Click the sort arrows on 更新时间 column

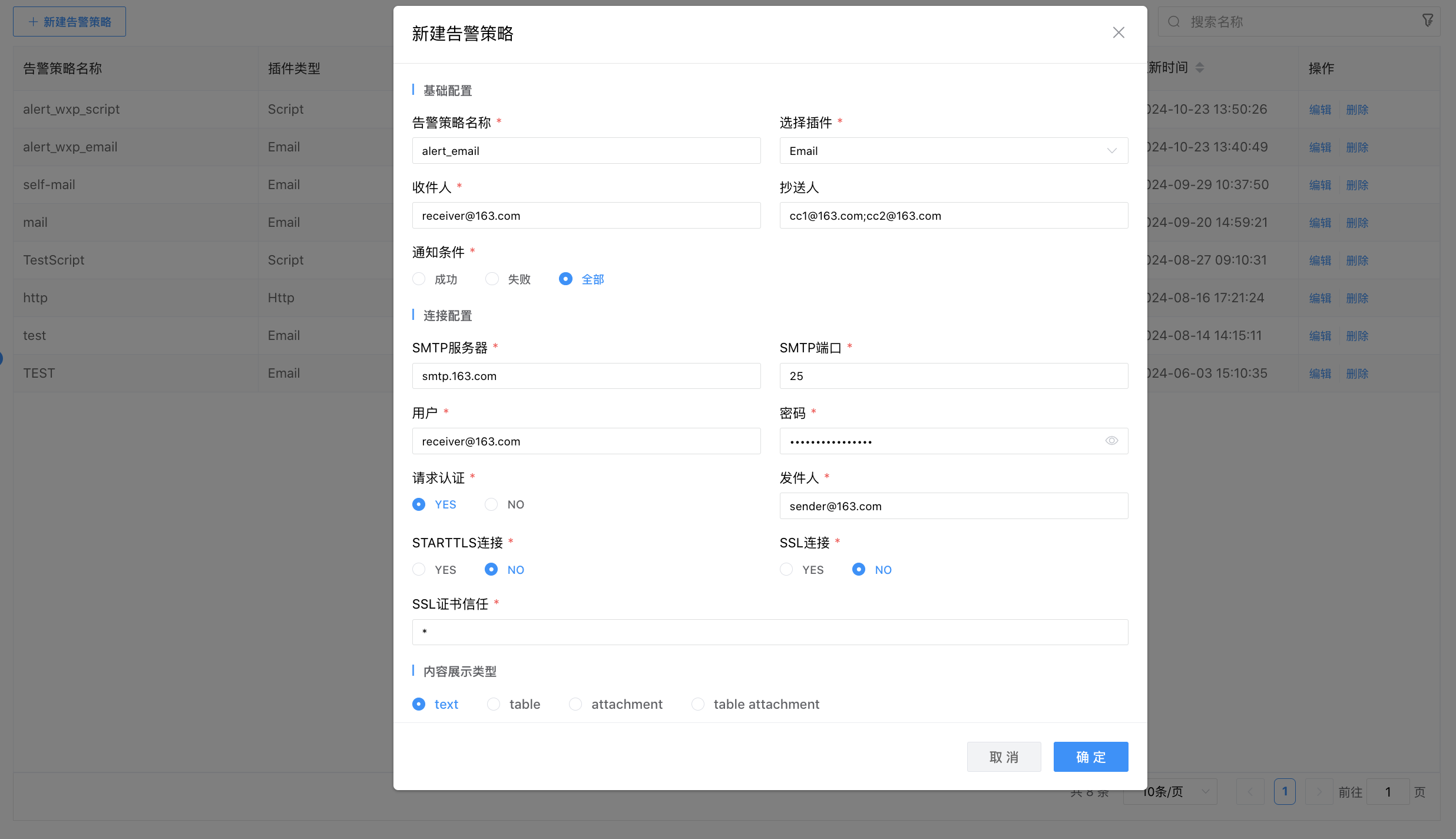(x=1200, y=68)
